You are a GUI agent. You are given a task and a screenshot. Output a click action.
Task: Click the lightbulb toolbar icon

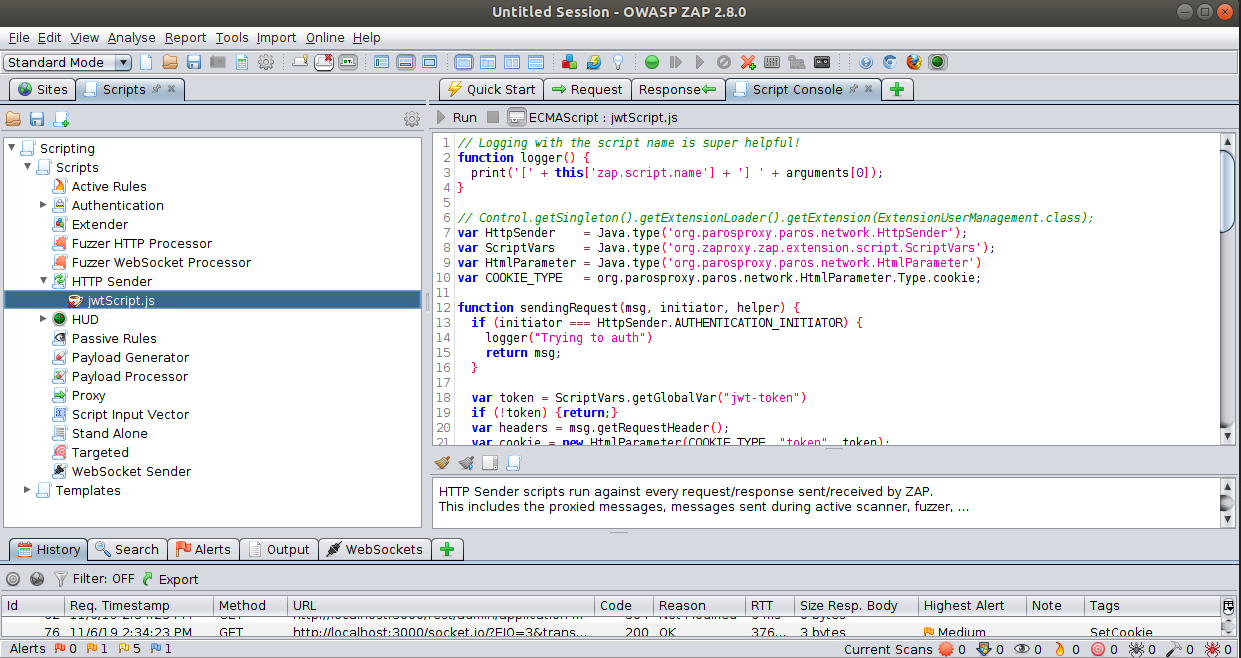(616, 62)
